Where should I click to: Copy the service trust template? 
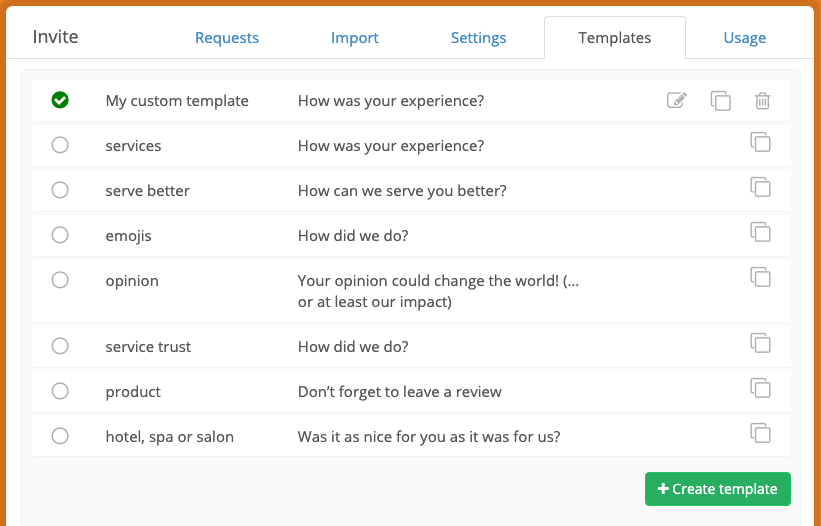[x=760, y=343]
